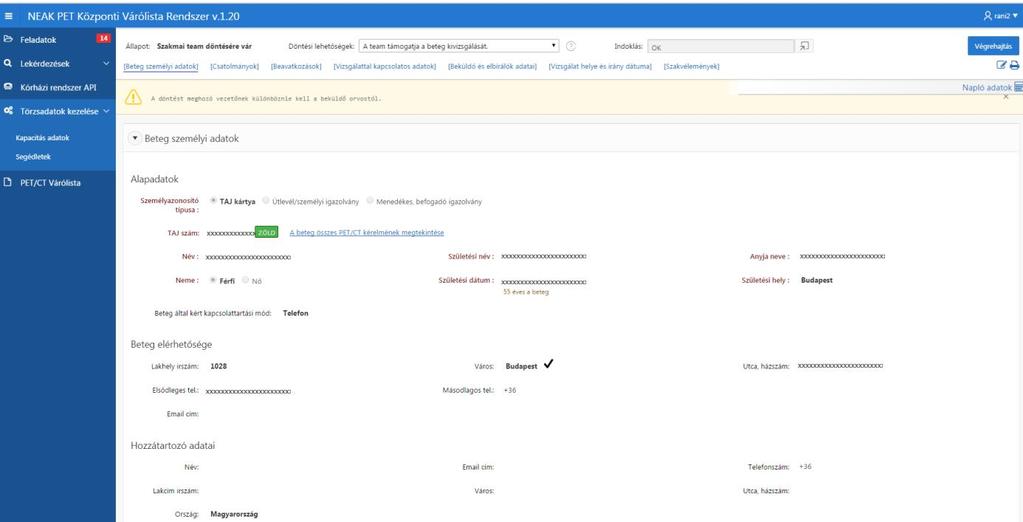The width and height of the screenshot is (1023, 522).
Task: Click the postal code value 1028
Action: [x=219, y=366]
